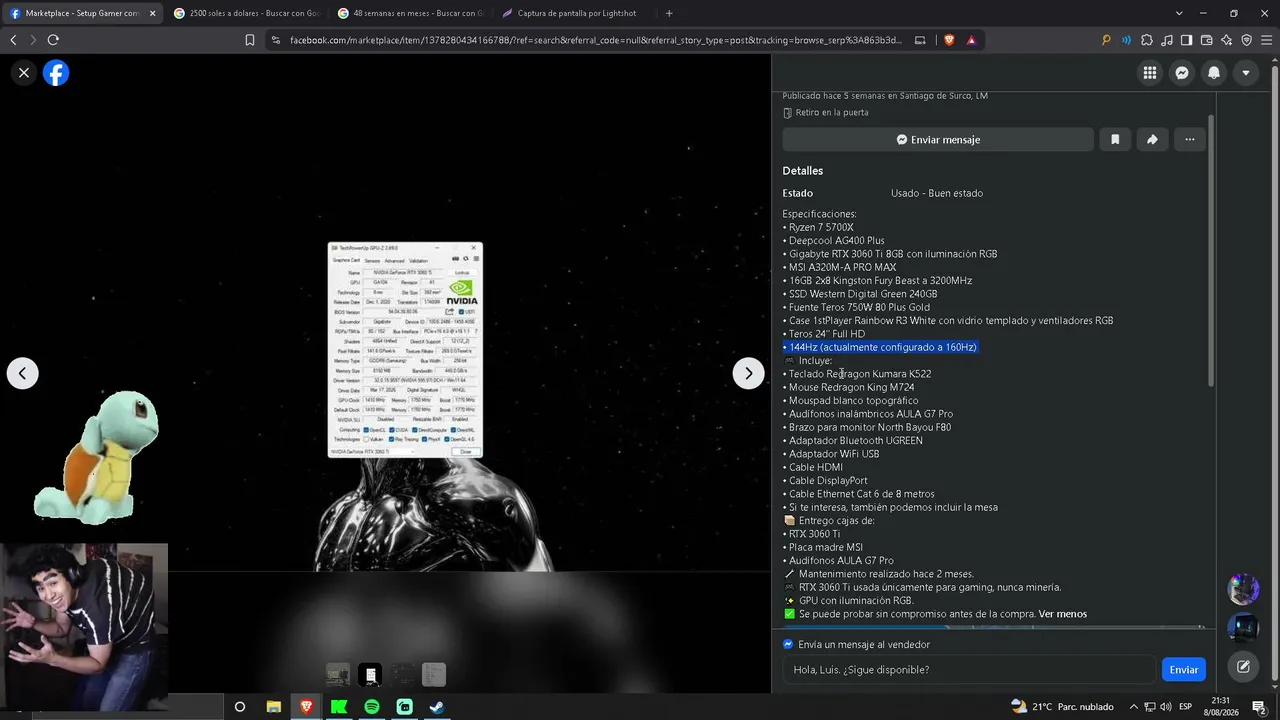Screen dimensions: 1280x720
Task: Show the next listing photo
Action: point(748,373)
